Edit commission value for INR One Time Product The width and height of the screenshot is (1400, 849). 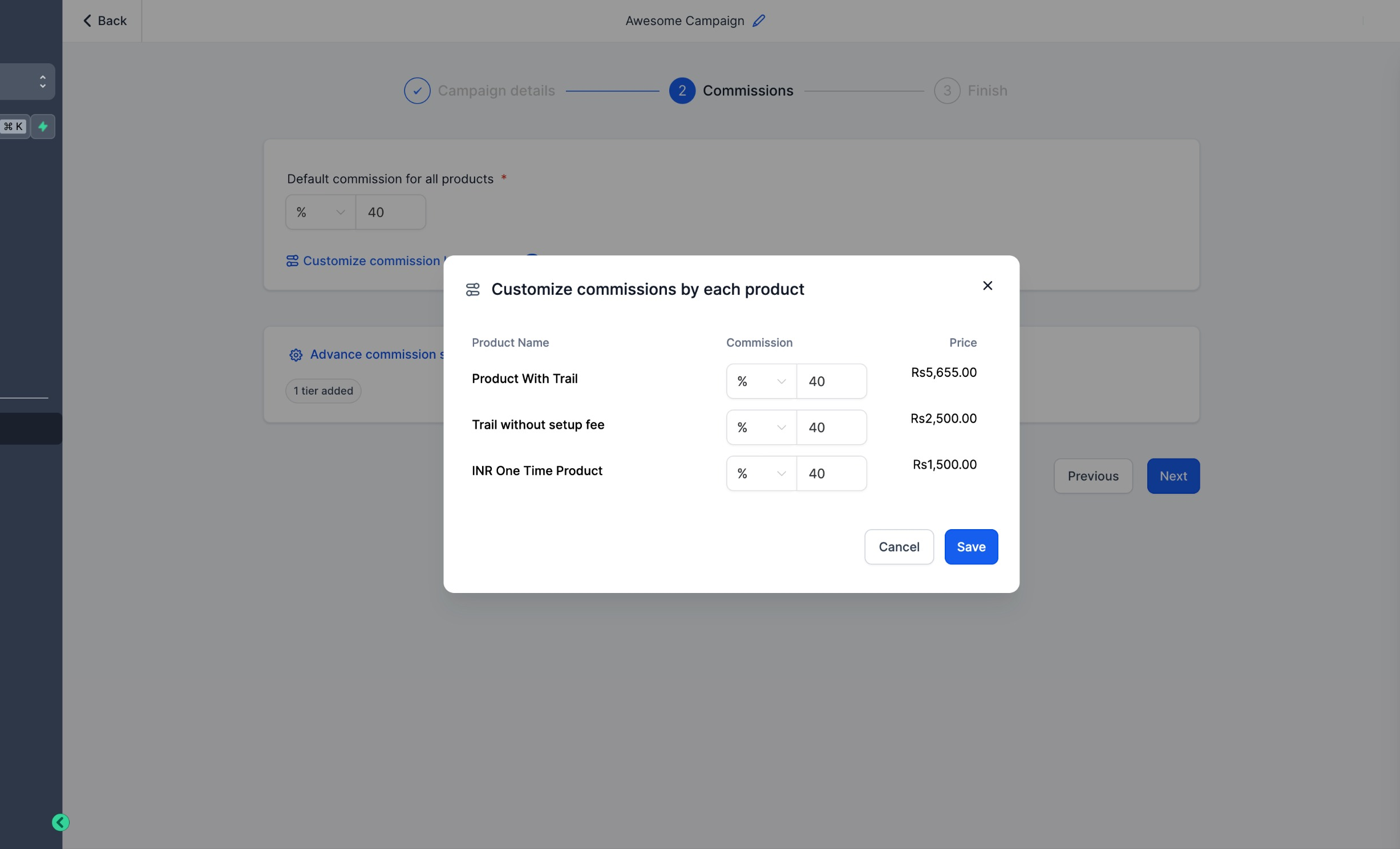(831, 474)
